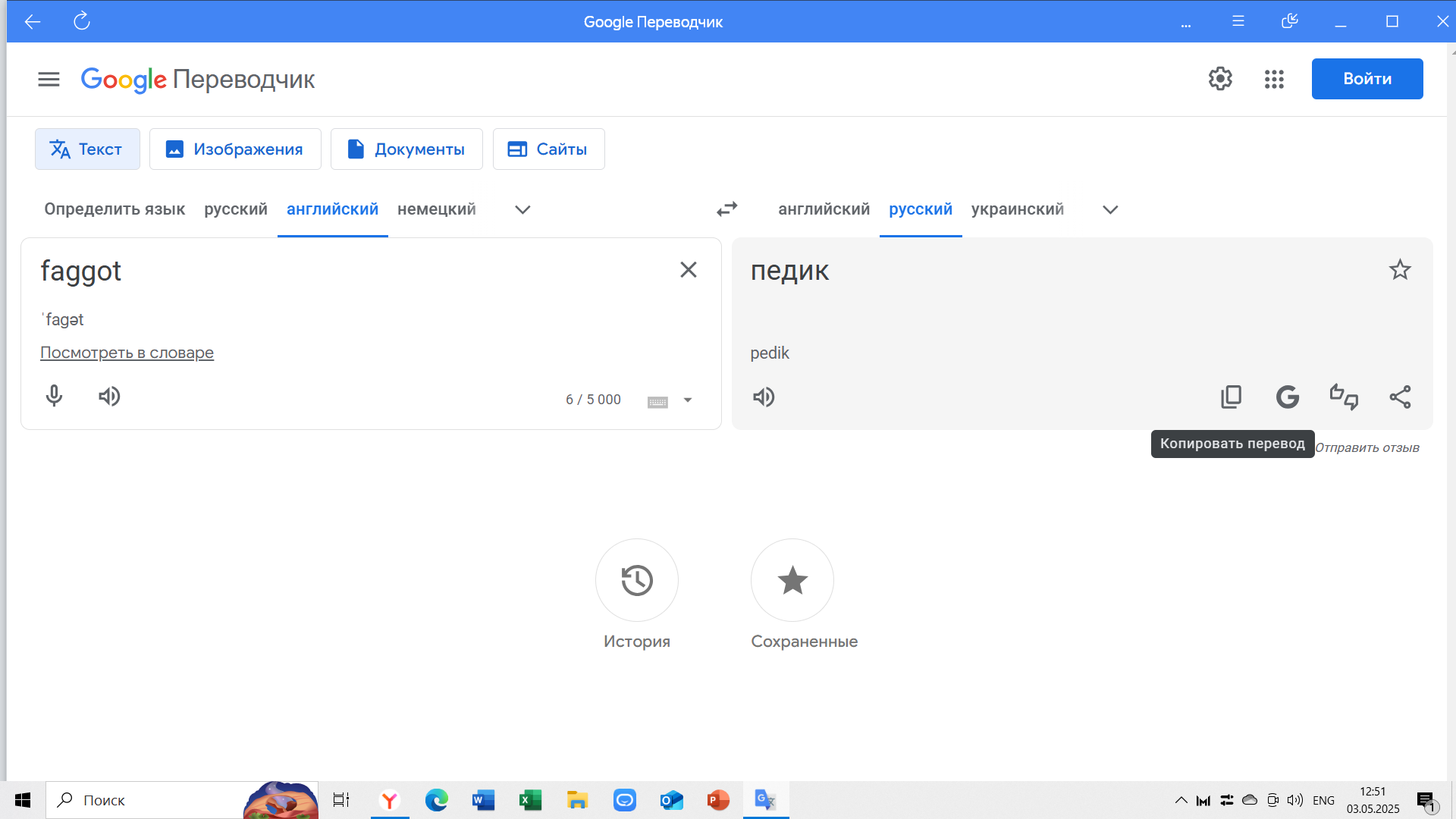Image resolution: width=1456 pixels, height=819 pixels.
Task: Click the taskbar Поиск search box
Action: click(182, 800)
